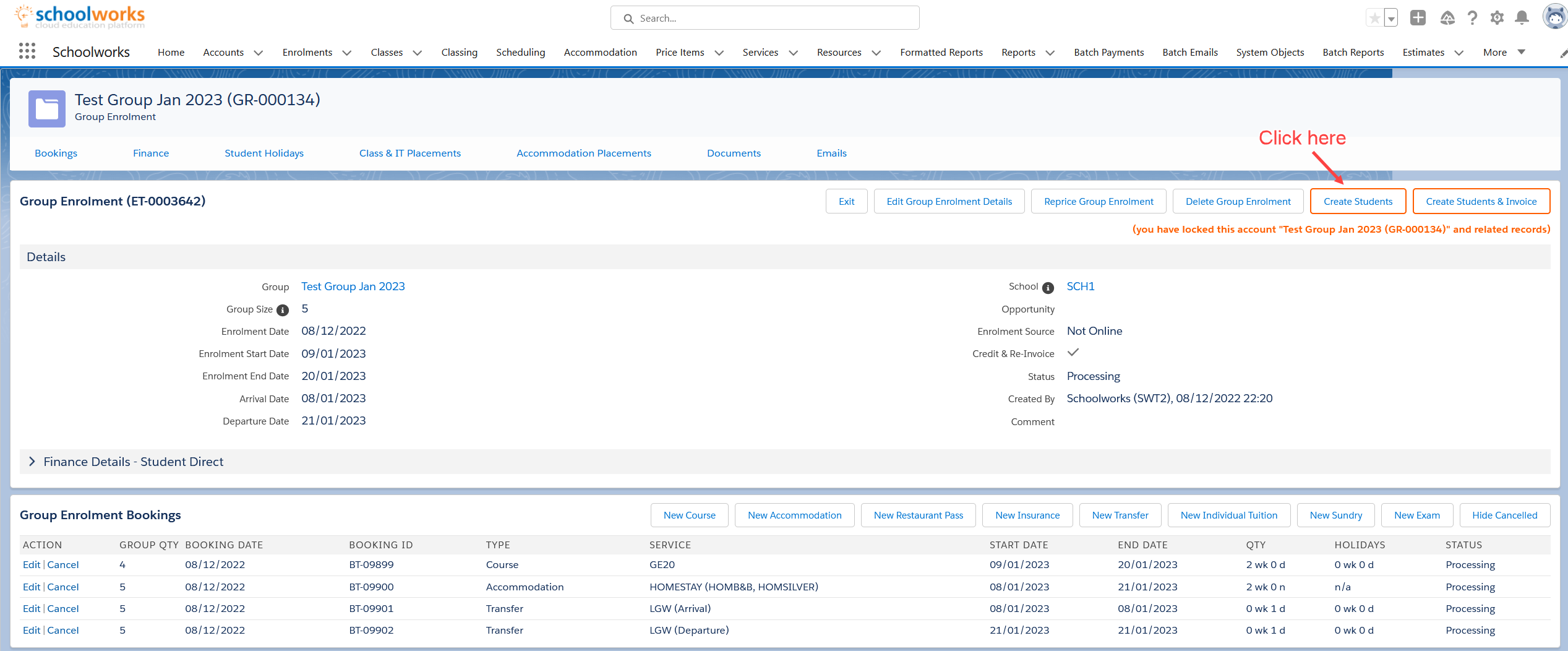The image size is (1568, 651).
Task: Open the Accounts dropdown arrow
Action: pyautogui.click(x=259, y=53)
